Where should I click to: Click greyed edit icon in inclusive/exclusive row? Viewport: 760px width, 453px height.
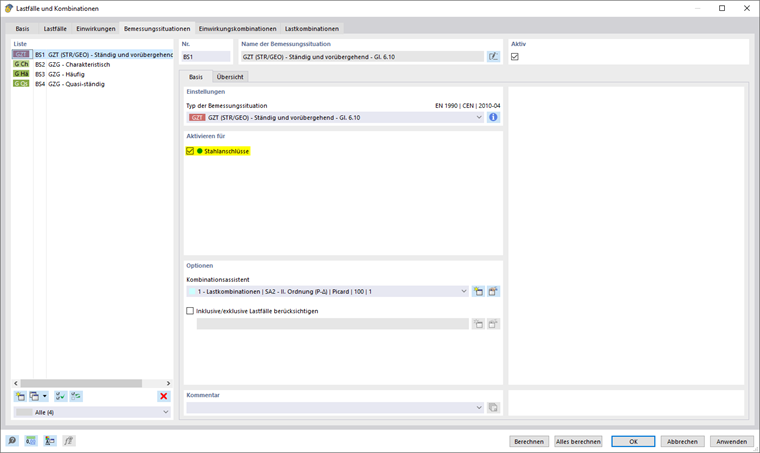click(x=493, y=324)
